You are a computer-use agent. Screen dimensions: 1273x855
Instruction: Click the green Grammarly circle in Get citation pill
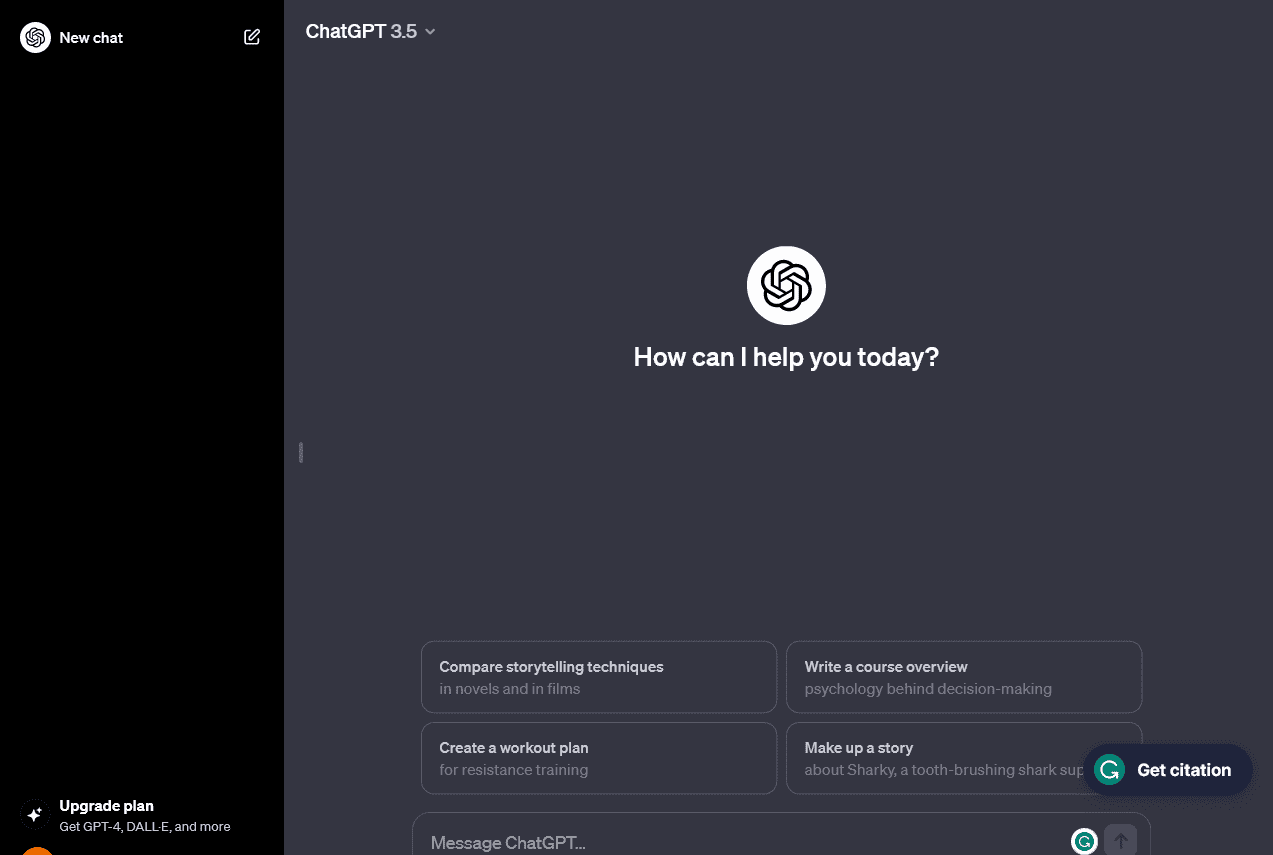click(1109, 770)
